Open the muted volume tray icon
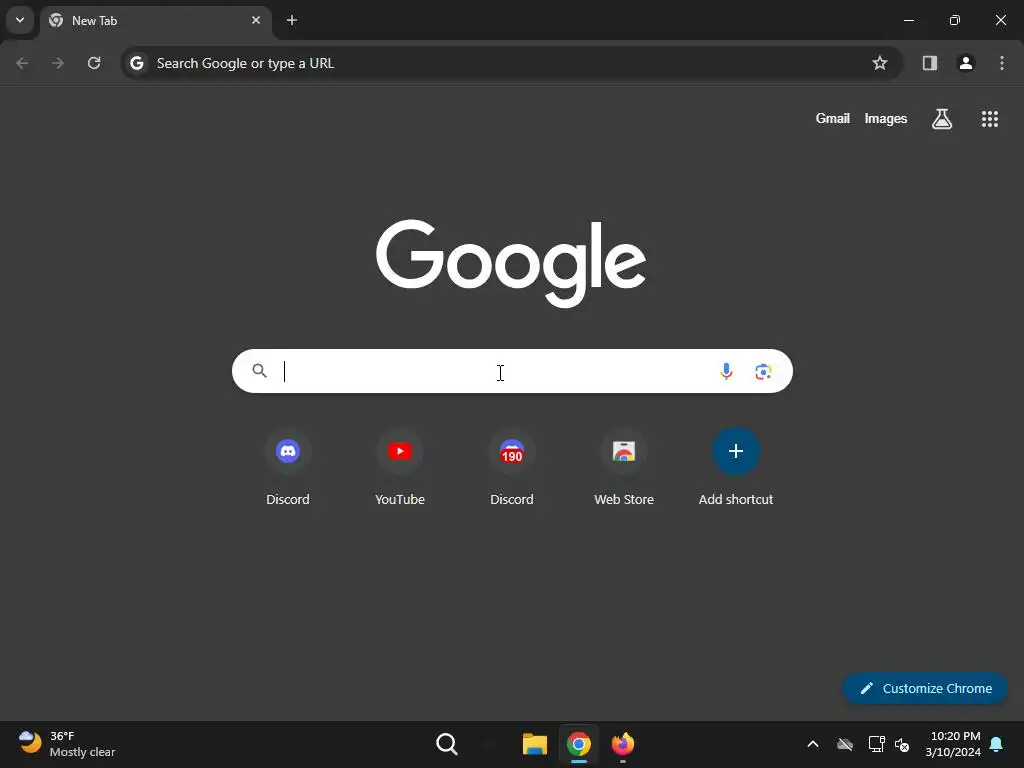Image resolution: width=1024 pixels, height=768 pixels. (903, 744)
